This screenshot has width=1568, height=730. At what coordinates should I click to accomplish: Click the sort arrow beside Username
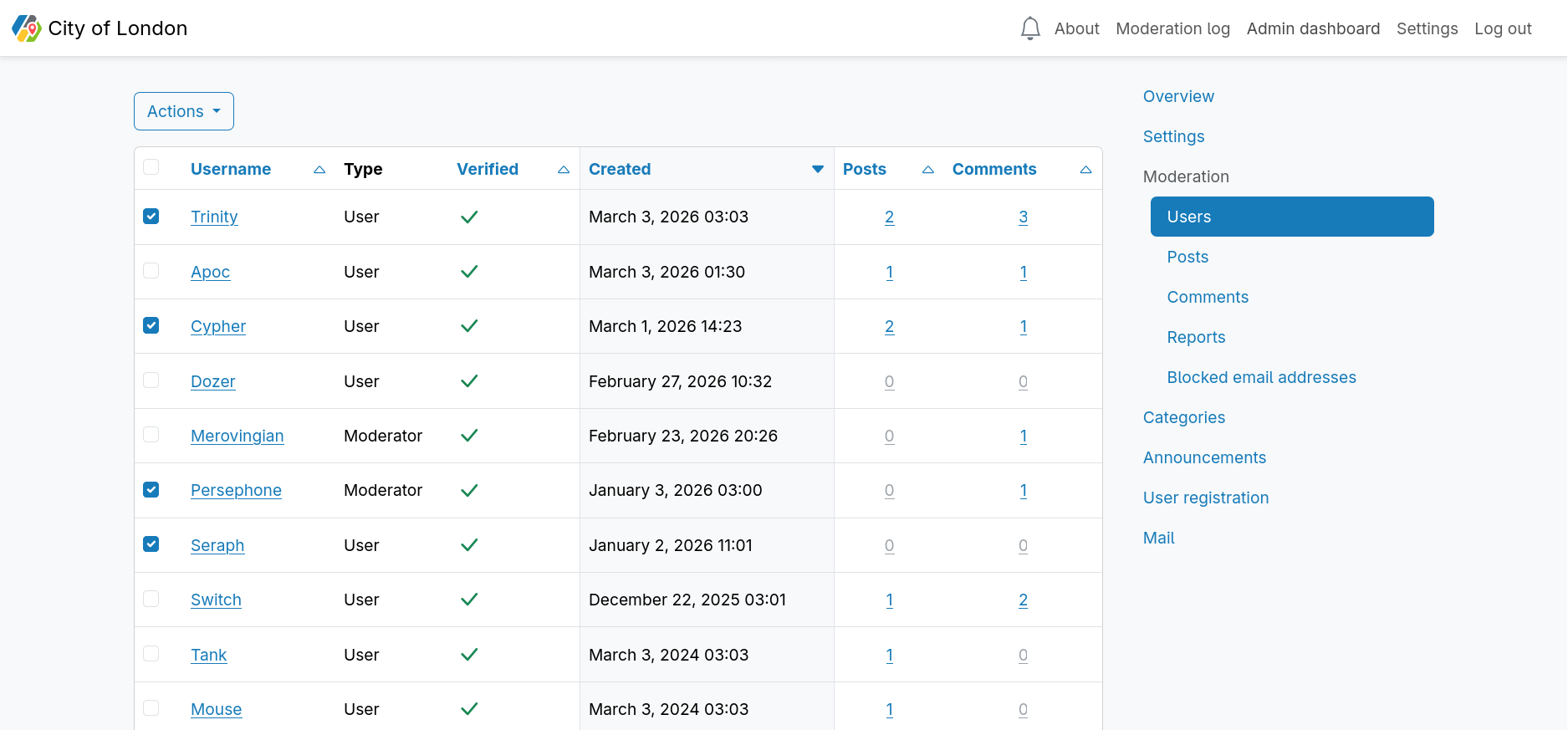coord(319,170)
